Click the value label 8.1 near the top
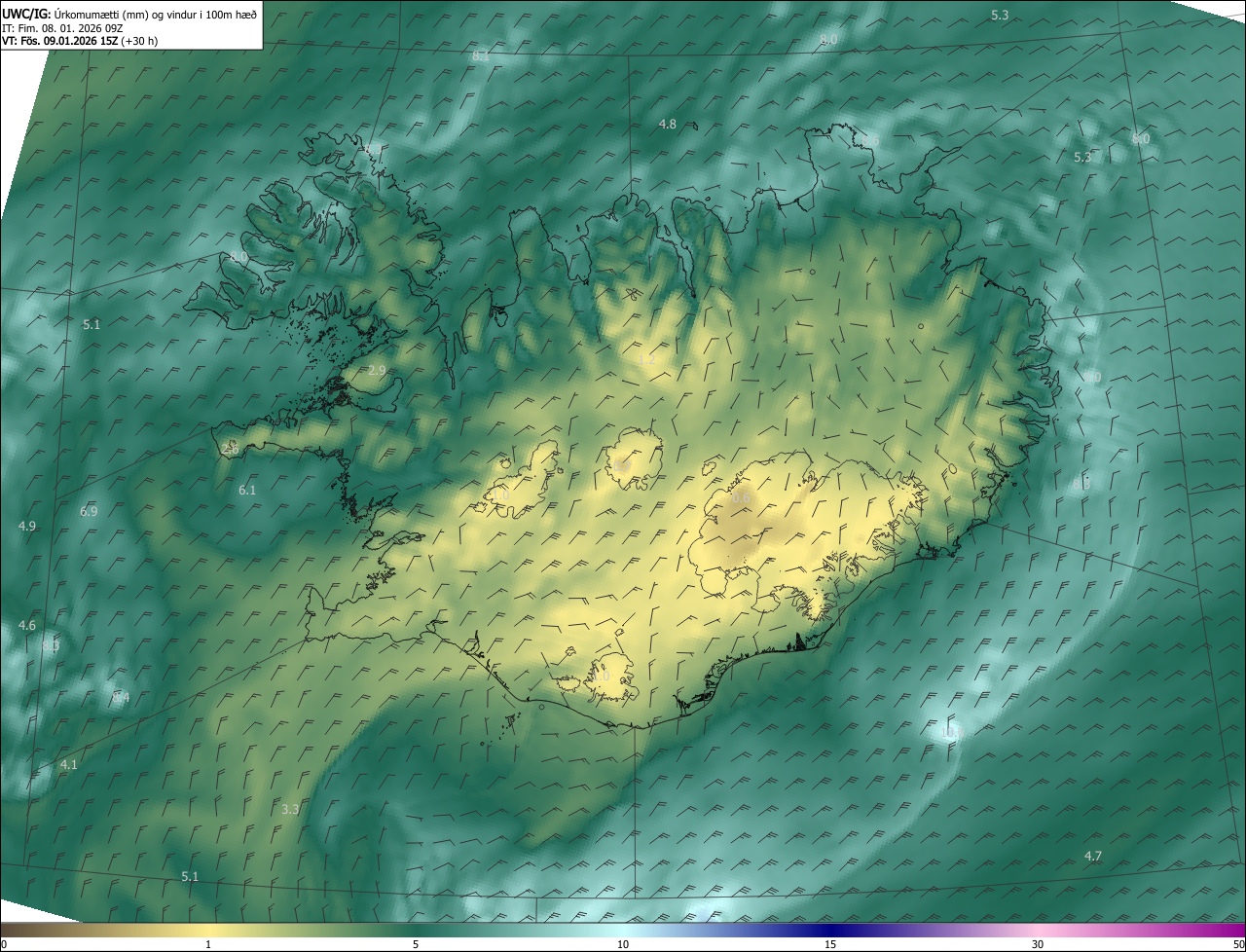Viewport: 1246px width, 952px height. 481,56
